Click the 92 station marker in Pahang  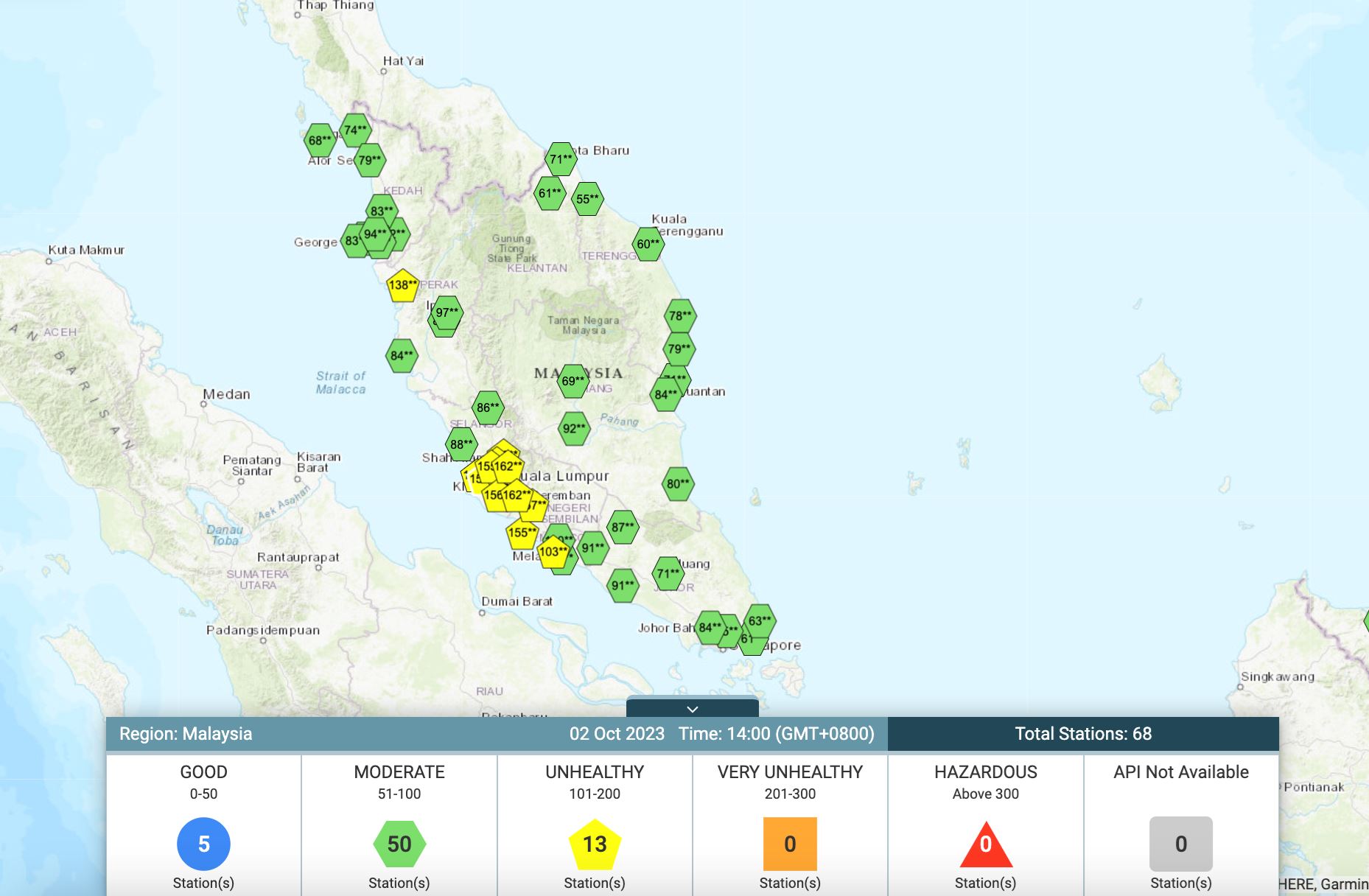click(x=574, y=429)
